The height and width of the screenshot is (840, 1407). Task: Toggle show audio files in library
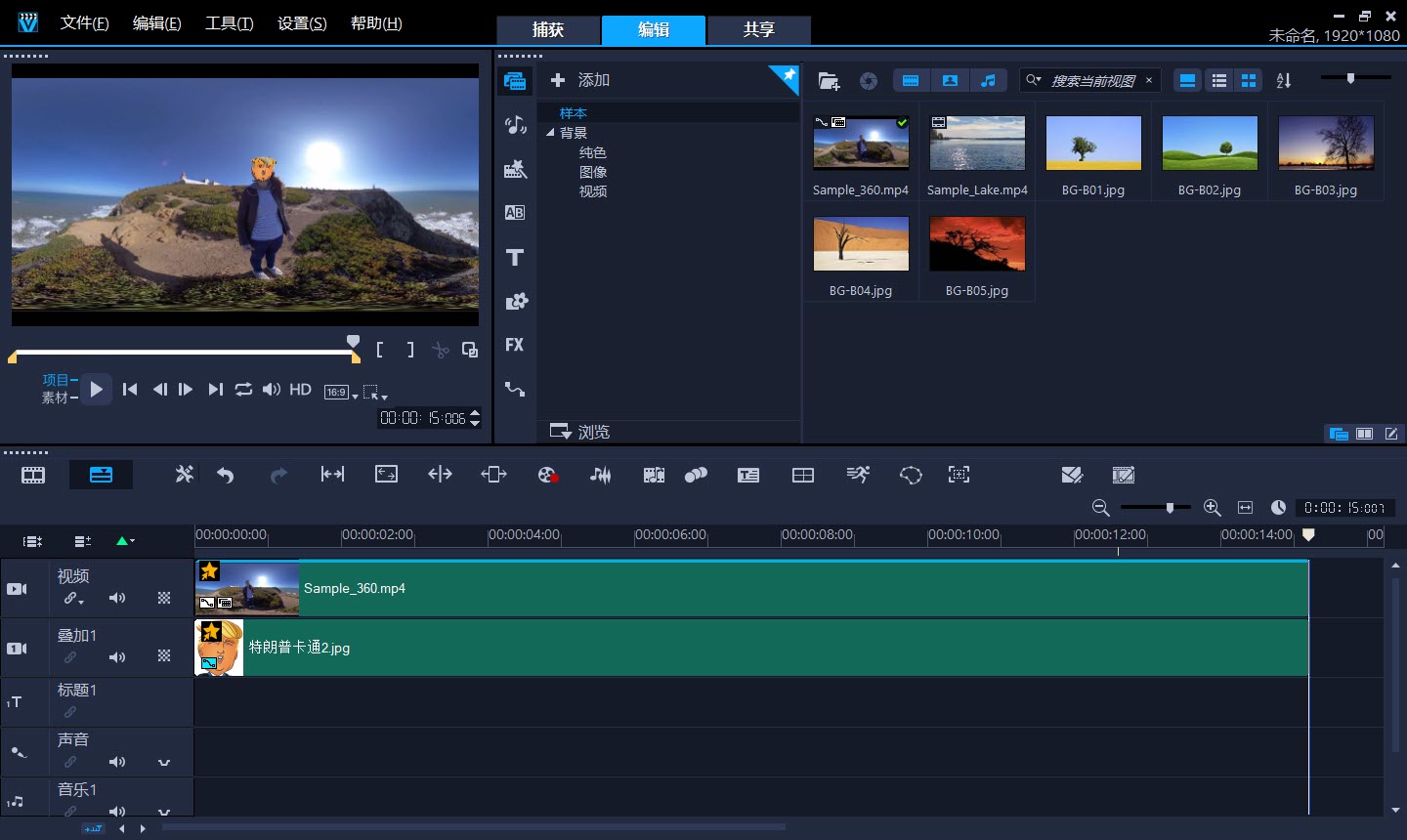[x=989, y=81]
